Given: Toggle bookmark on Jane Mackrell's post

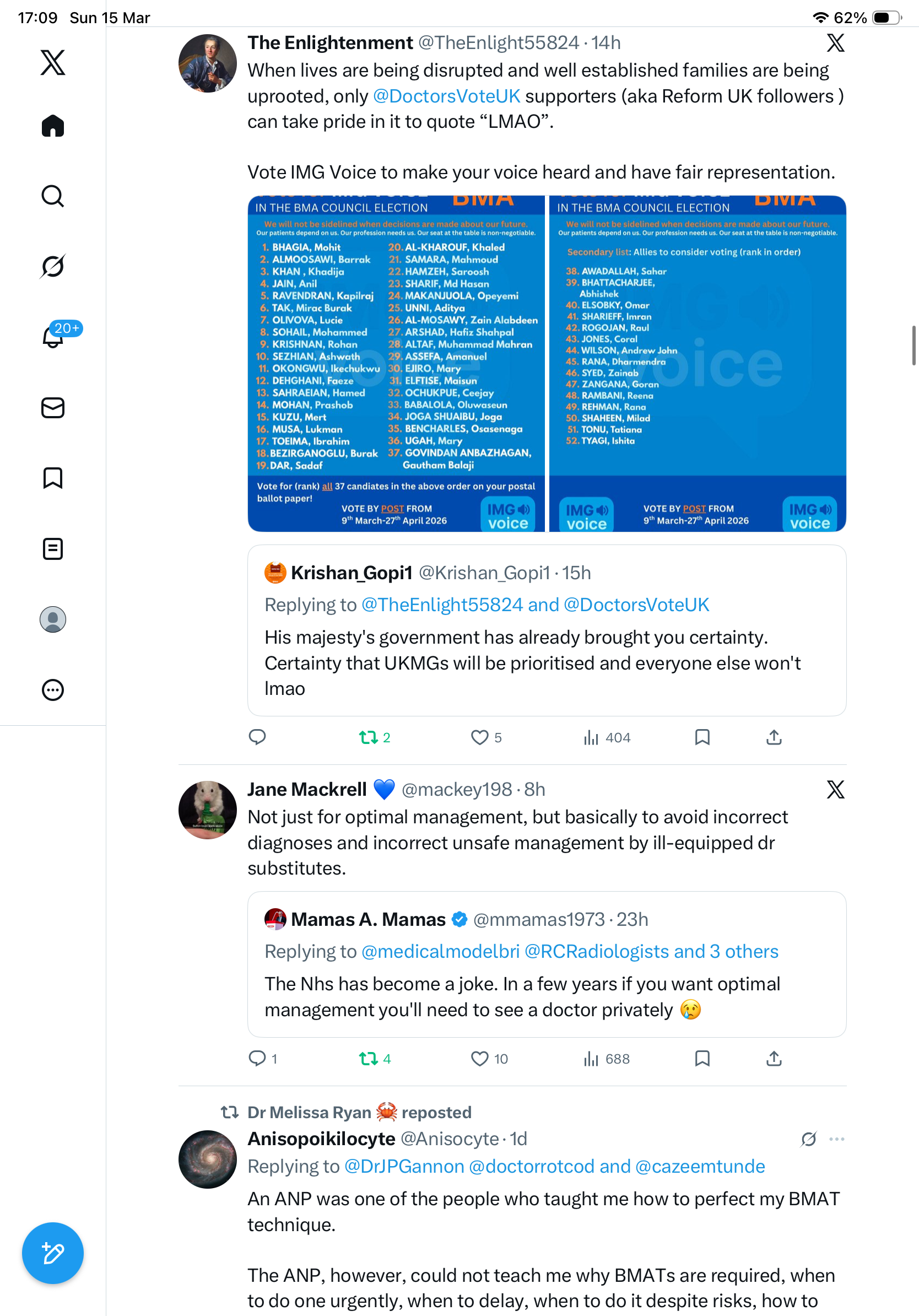Looking at the screenshot, I should pyautogui.click(x=702, y=1058).
